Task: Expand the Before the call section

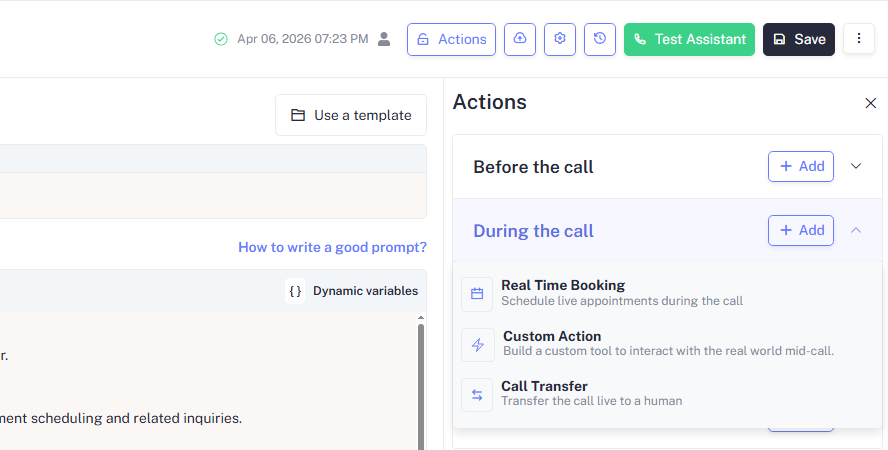Action: click(856, 166)
